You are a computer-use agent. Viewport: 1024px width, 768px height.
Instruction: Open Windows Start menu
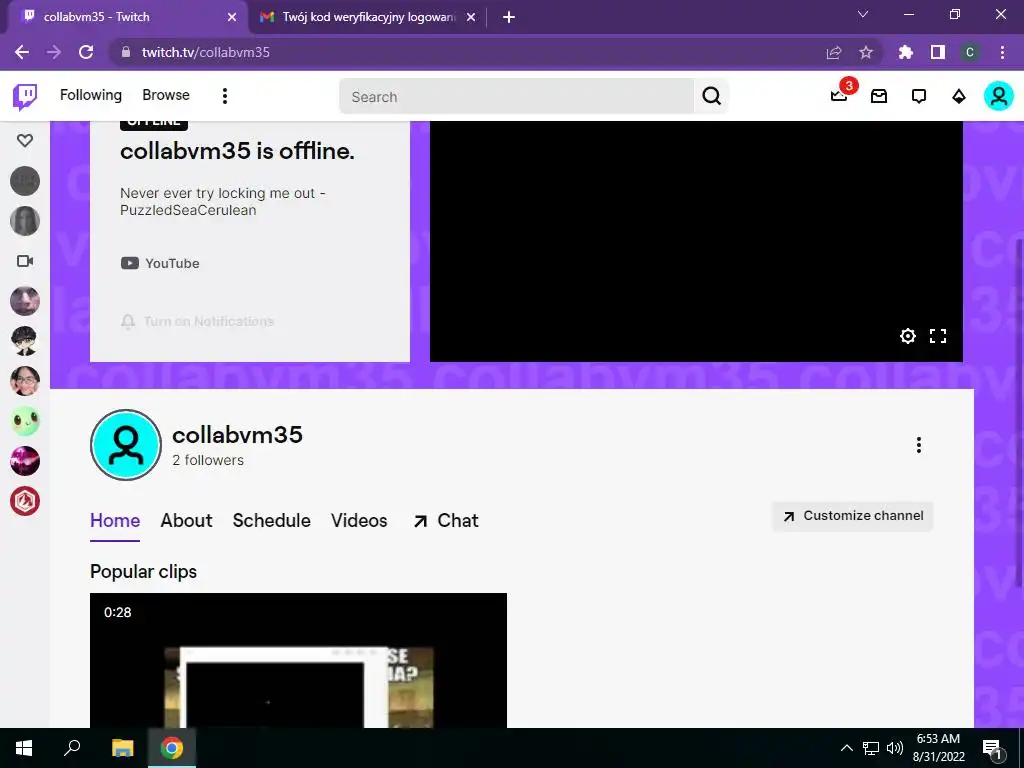point(24,748)
